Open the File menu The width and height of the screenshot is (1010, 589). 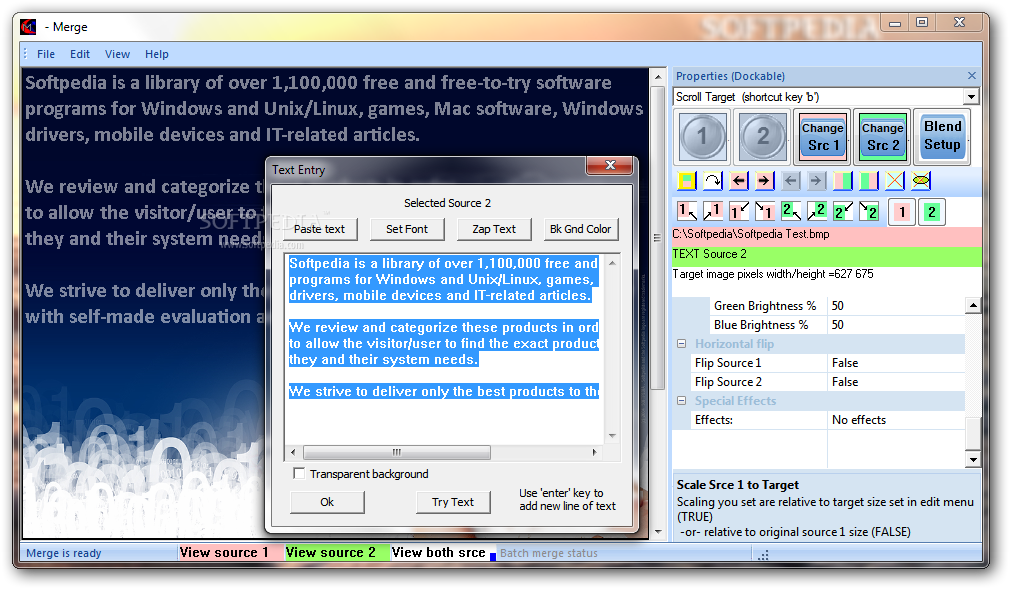46,54
